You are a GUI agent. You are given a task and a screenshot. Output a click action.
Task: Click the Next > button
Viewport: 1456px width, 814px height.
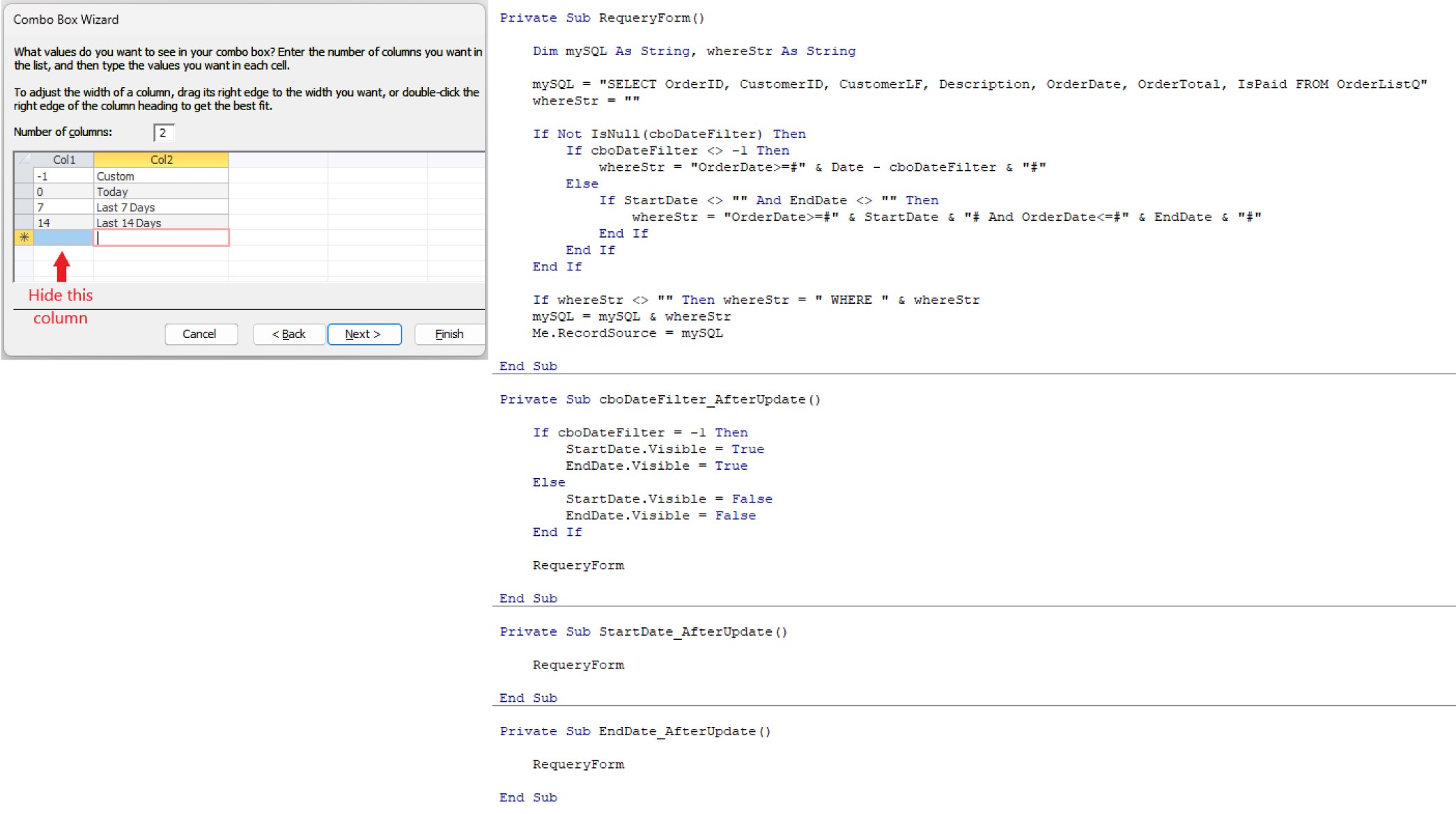[364, 334]
